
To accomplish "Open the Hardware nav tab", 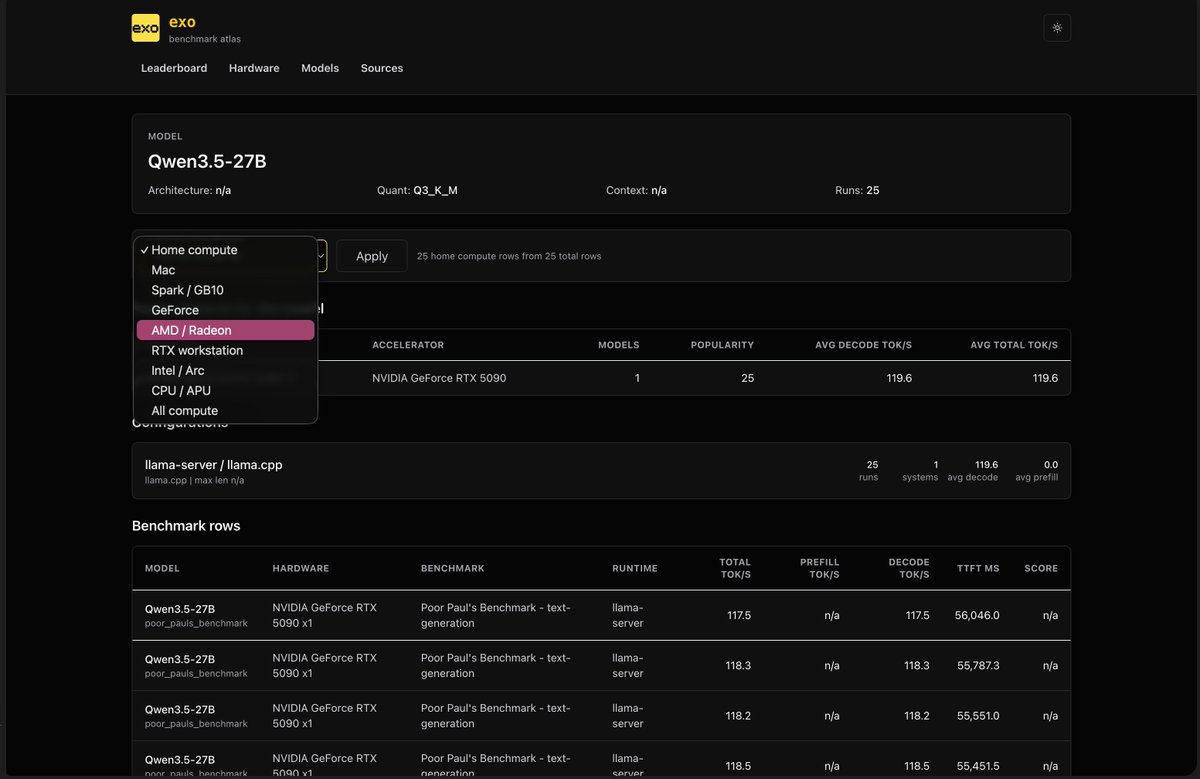I will click(254, 68).
